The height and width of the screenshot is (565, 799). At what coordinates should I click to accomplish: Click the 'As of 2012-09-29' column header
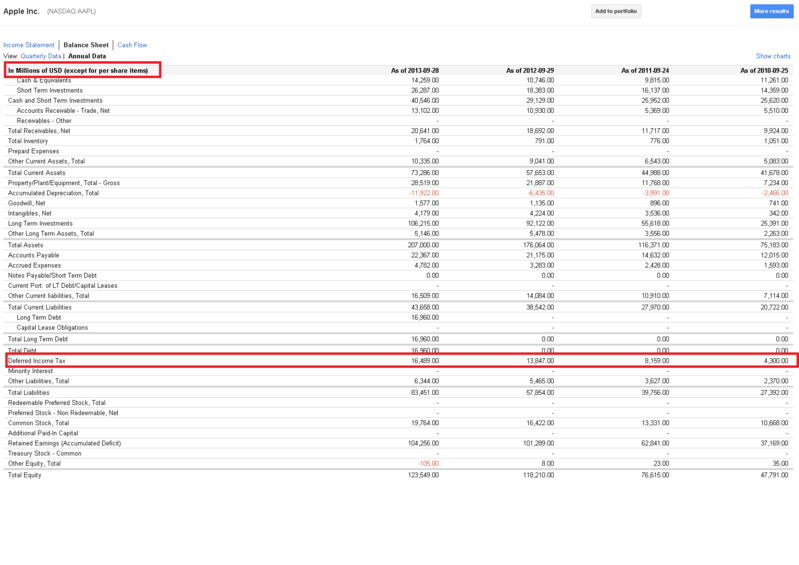[x=530, y=70]
